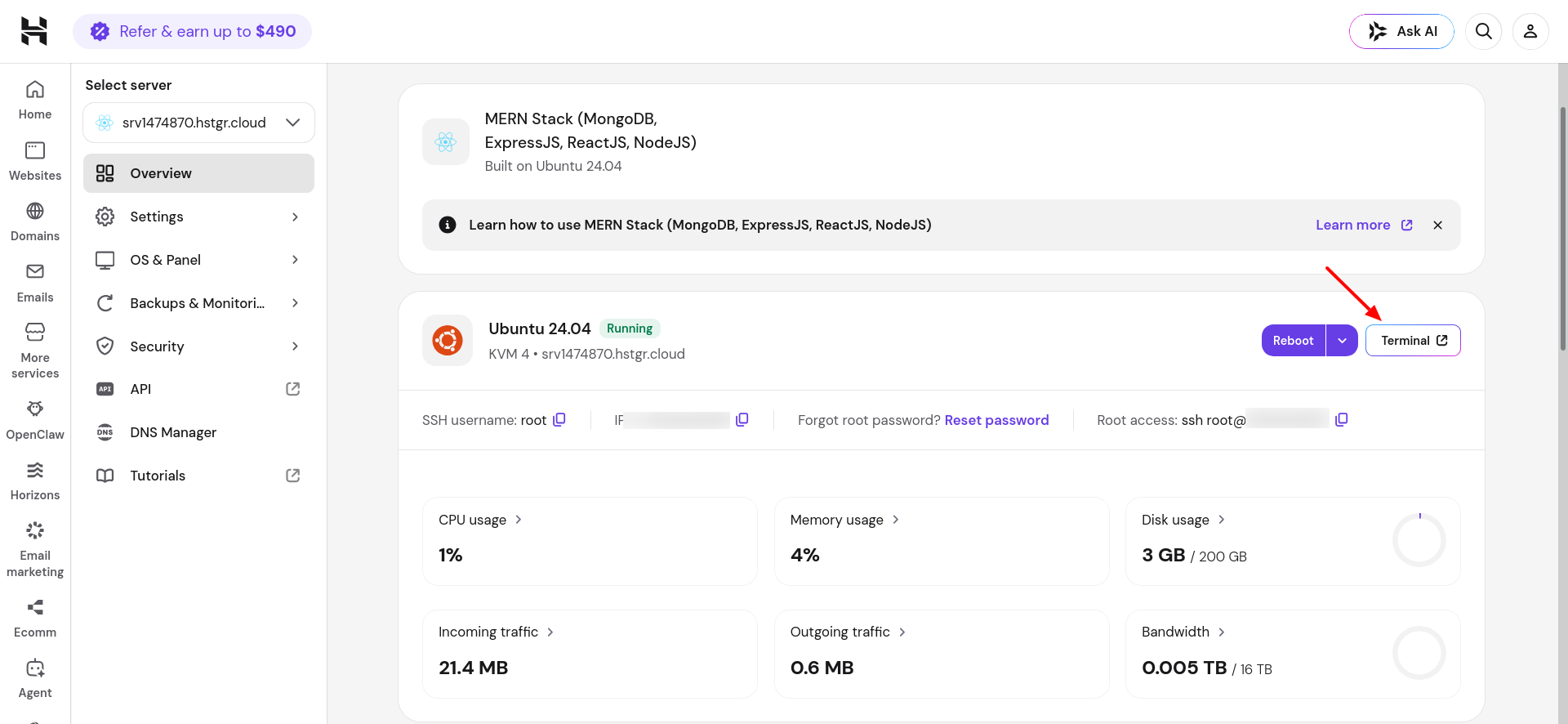Open API external link icon
Viewport: 1568px width, 724px height.
tap(293, 389)
